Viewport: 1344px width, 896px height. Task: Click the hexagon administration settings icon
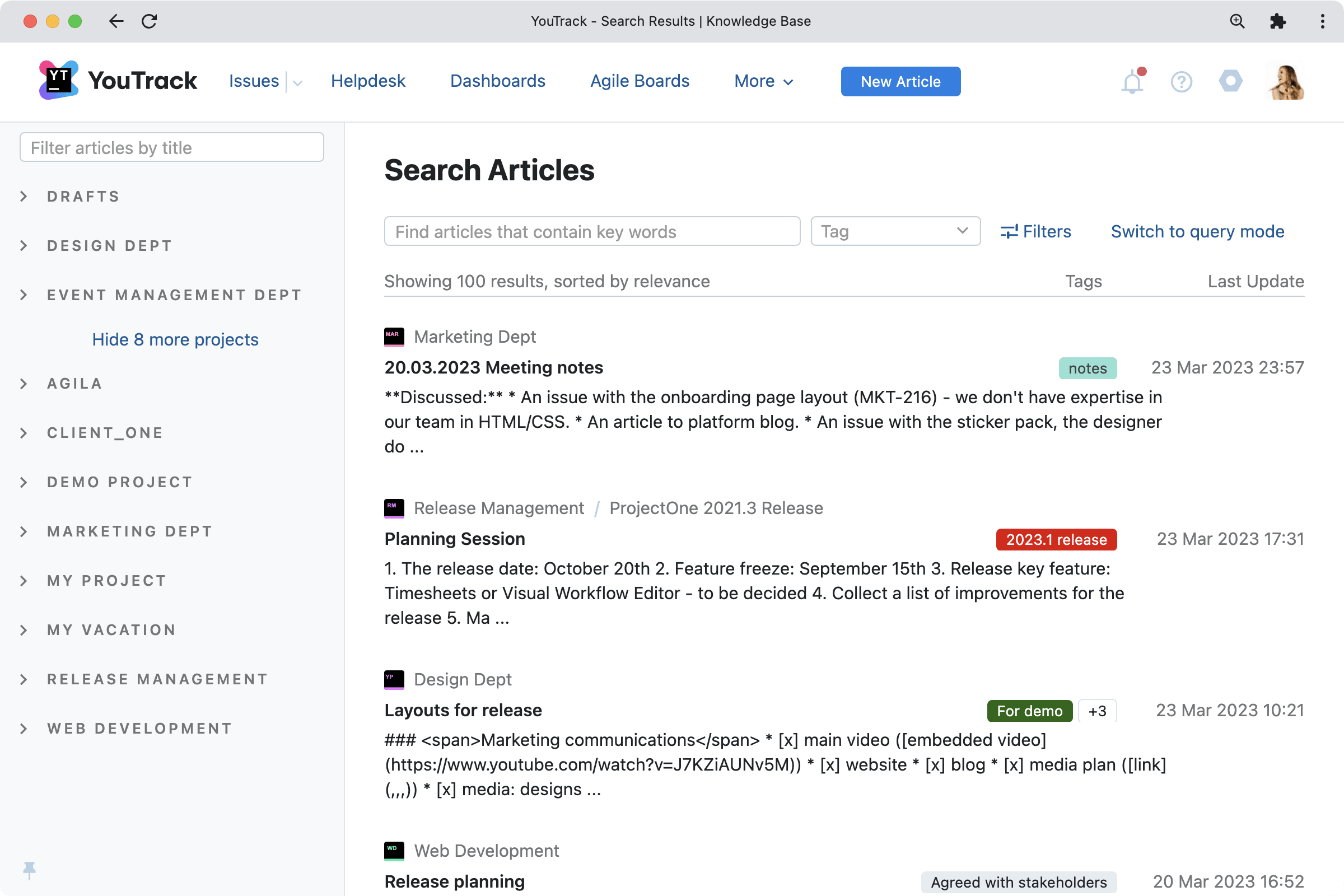[1230, 81]
